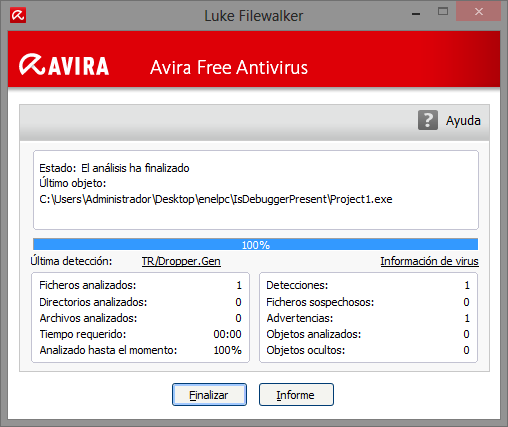Open the Información de virus link
The image size is (508, 427).
pos(429,261)
